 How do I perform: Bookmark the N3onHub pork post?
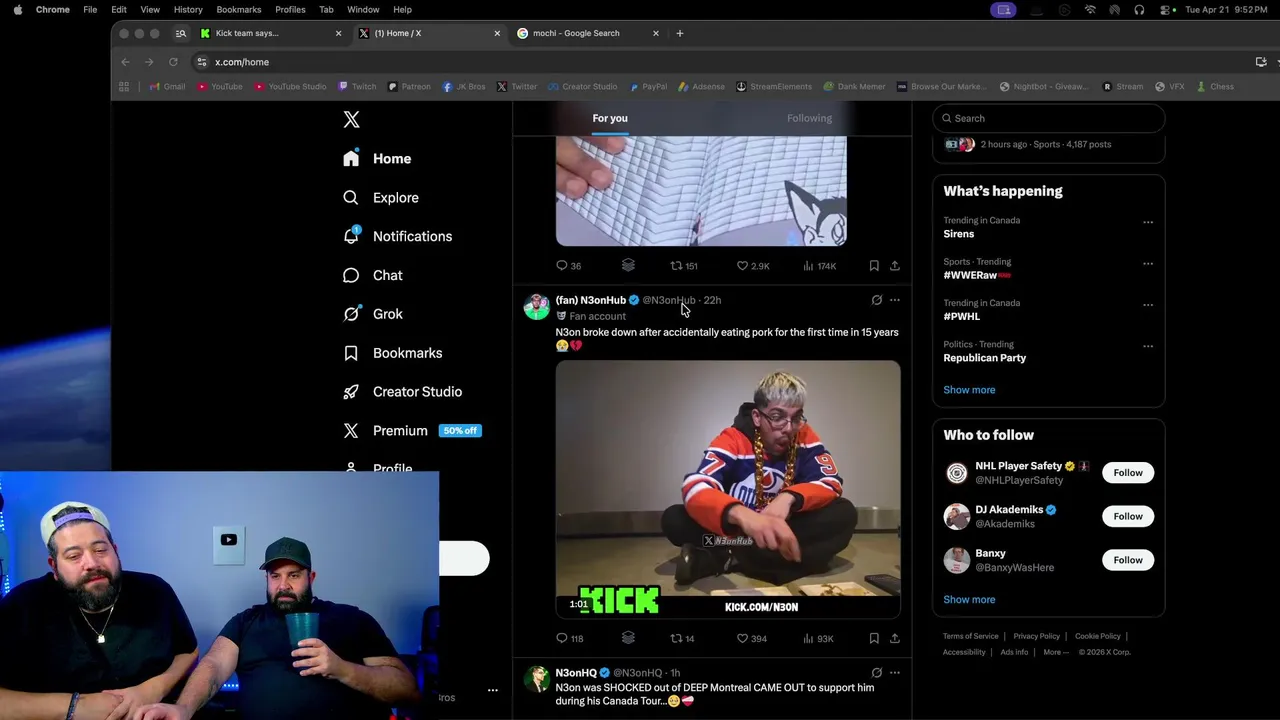click(x=874, y=638)
